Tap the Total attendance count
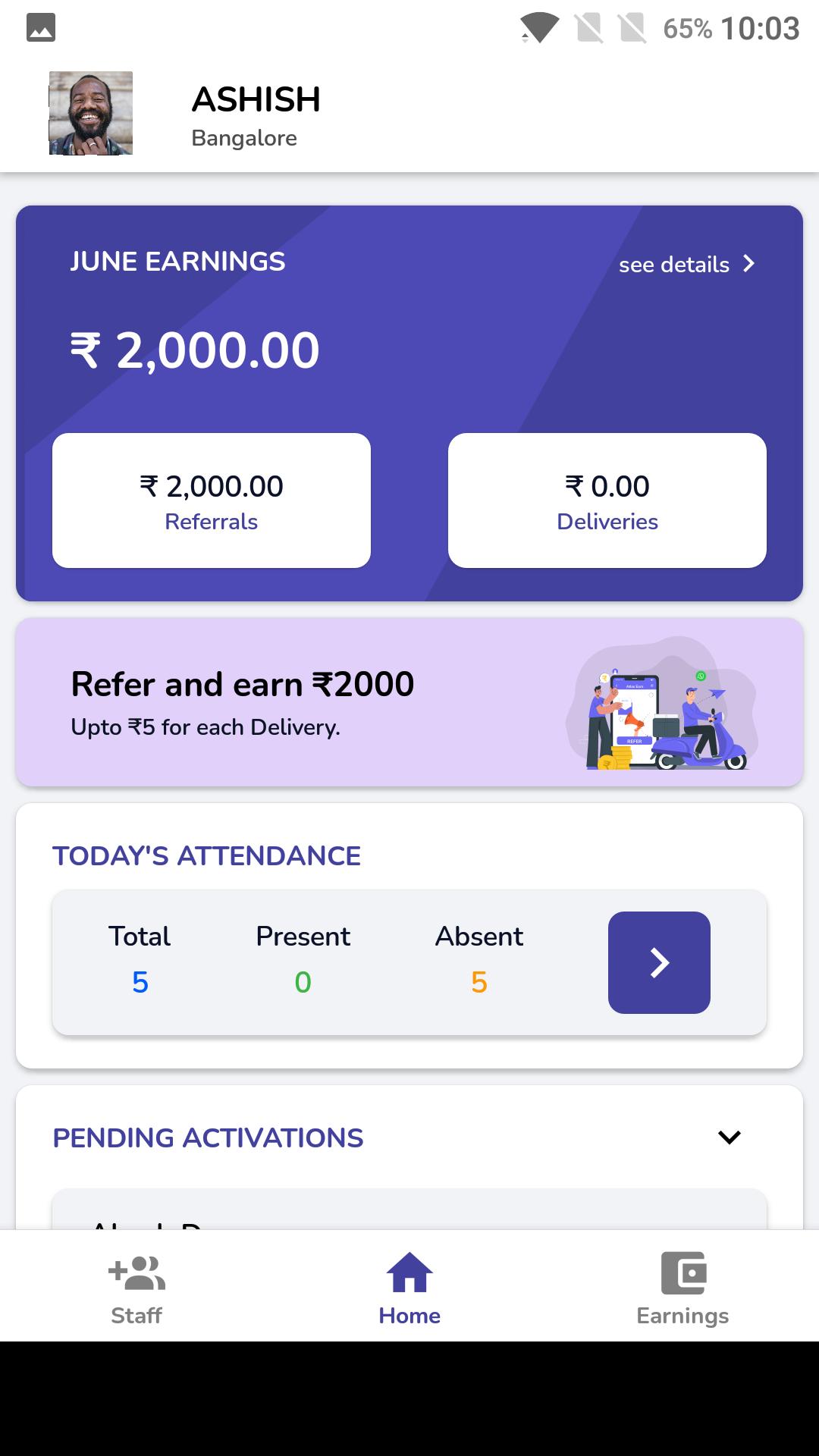 point(140,982)
